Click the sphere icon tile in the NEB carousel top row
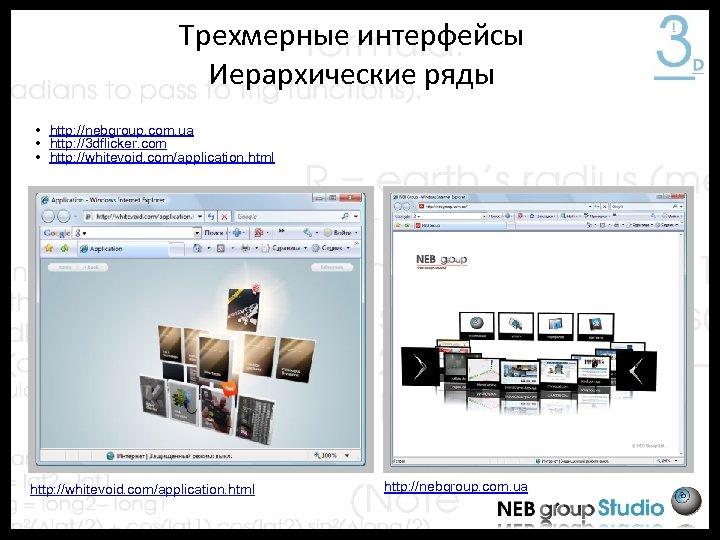 pos(477,326)
